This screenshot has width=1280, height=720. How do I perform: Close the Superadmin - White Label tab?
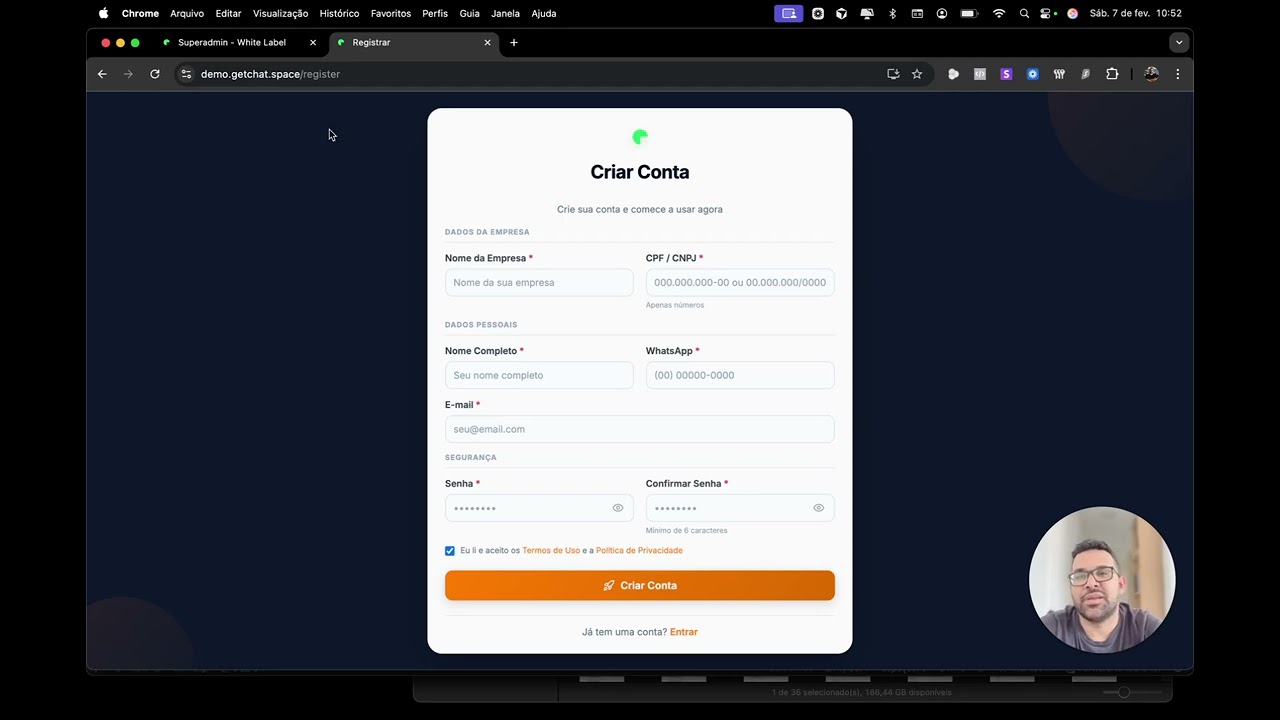(313, 43)
